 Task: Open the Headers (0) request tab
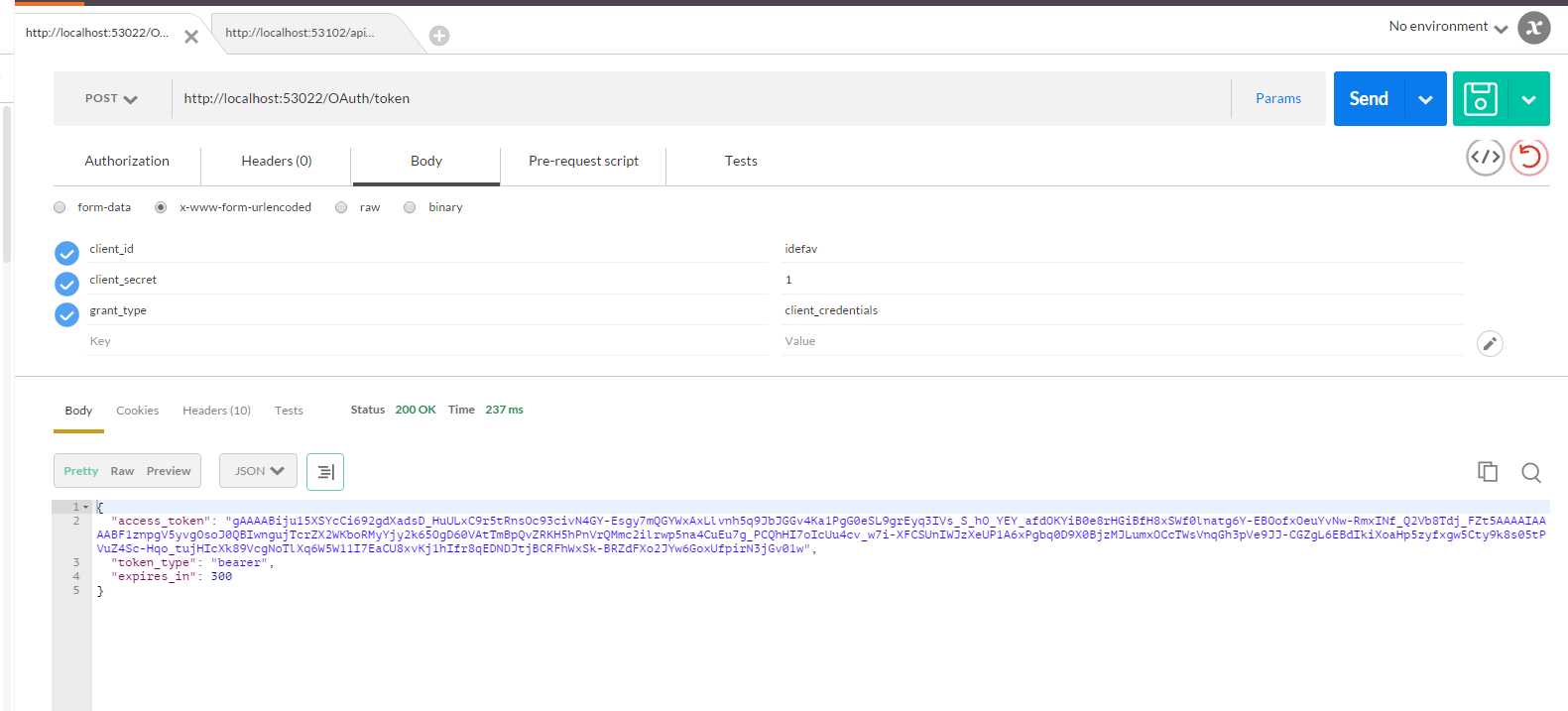(x=277, y=161)
